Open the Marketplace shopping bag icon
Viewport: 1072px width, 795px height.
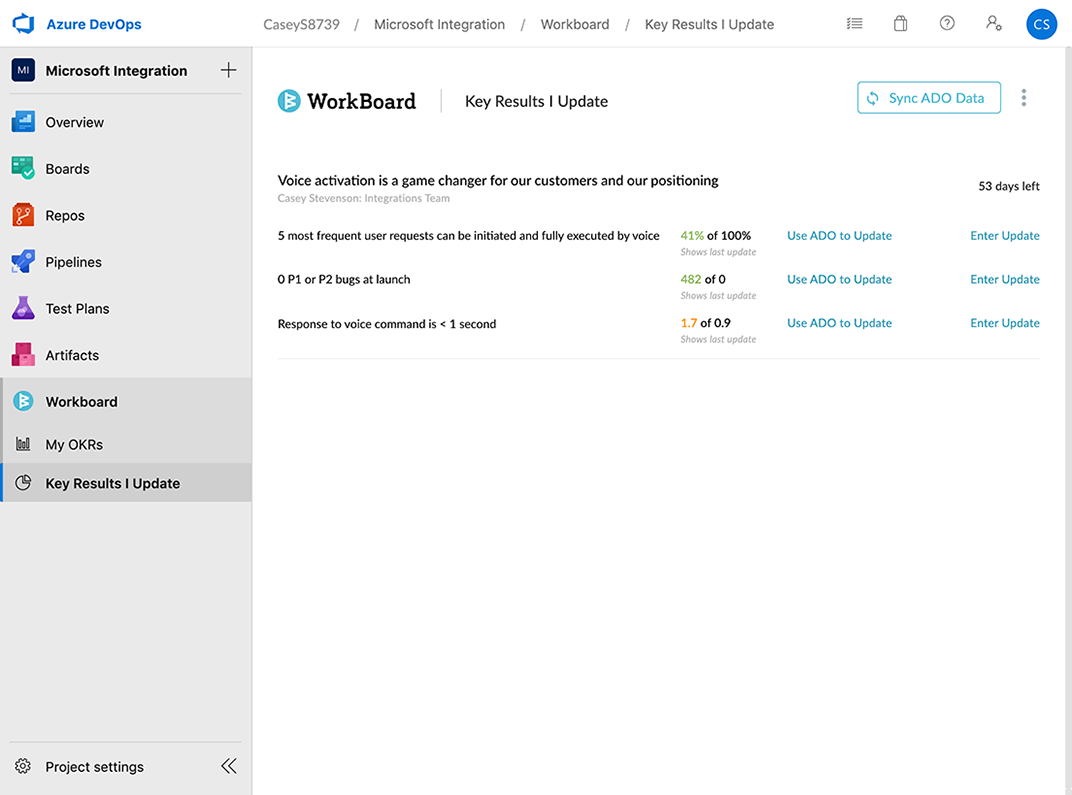point(900,23)
